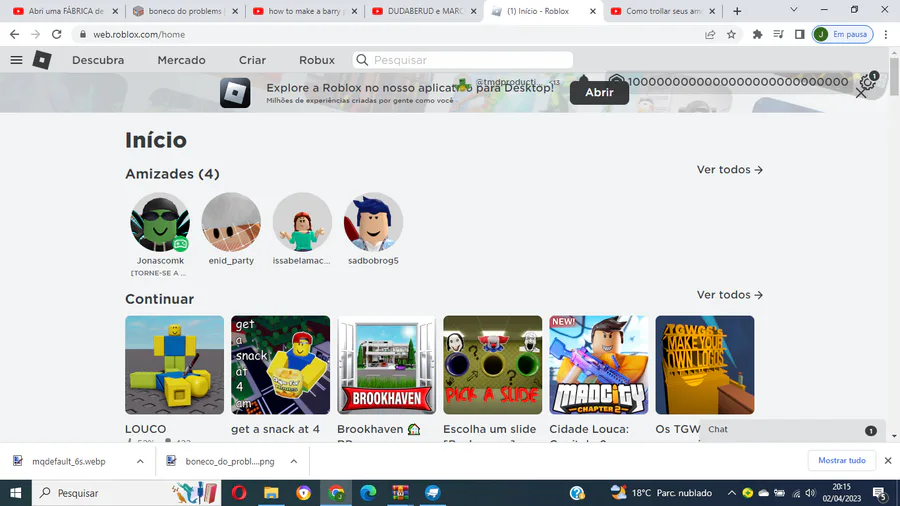Bookmark this page with star icon

(x=731, y=34)
